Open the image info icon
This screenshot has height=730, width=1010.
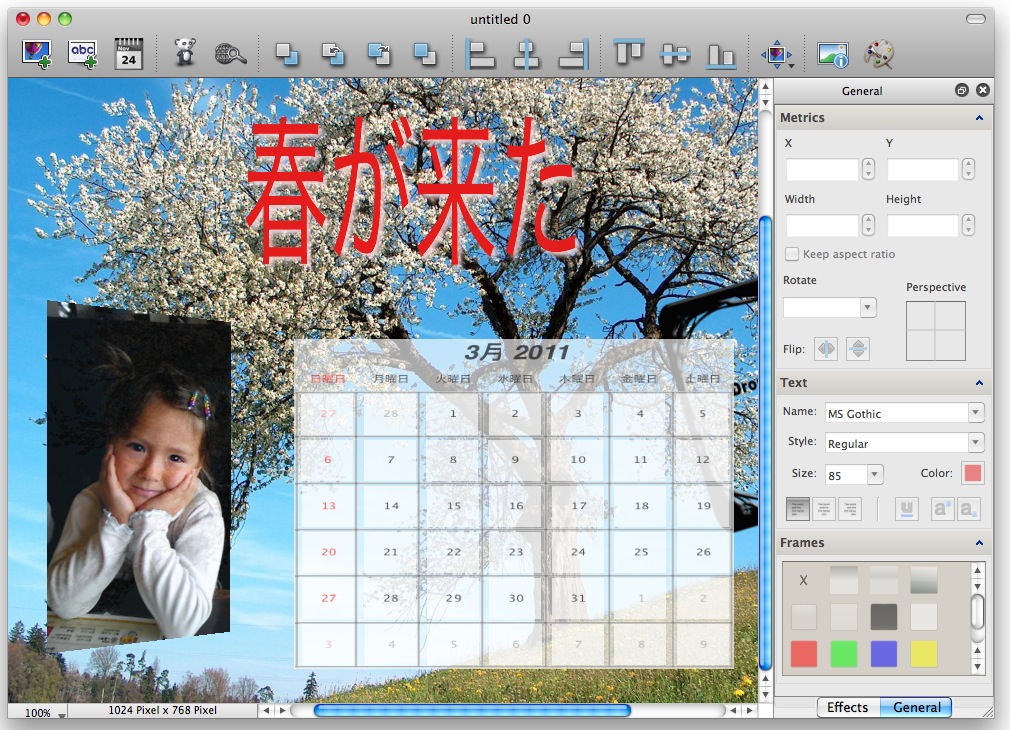[832, 55]
